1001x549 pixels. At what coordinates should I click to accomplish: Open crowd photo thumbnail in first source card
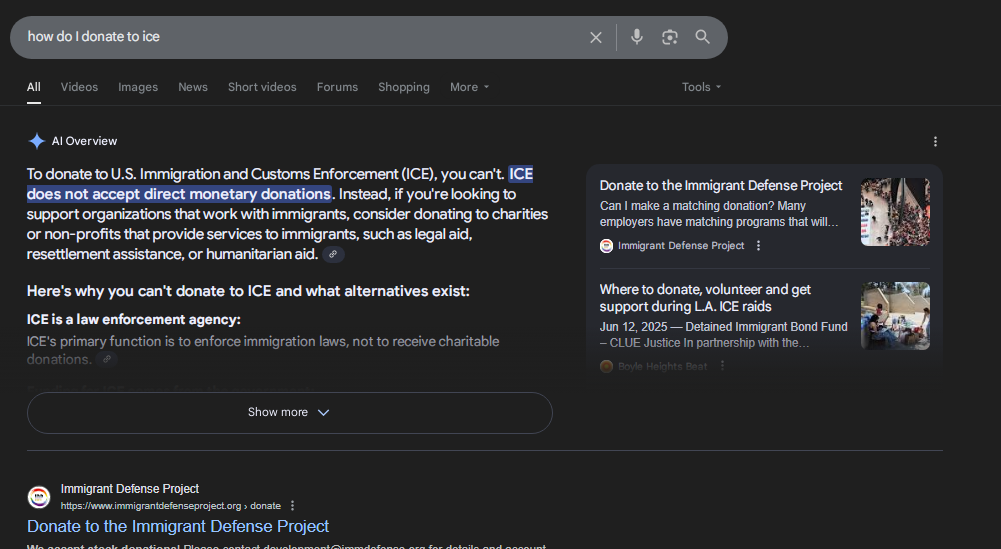pyautogui.click(x=895, y=212)
